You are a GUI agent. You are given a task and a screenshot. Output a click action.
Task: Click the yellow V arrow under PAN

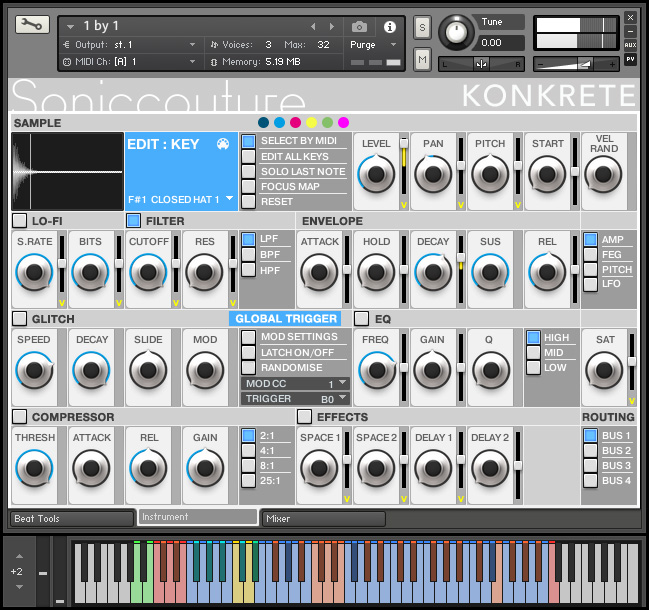[x=461, y=205]
